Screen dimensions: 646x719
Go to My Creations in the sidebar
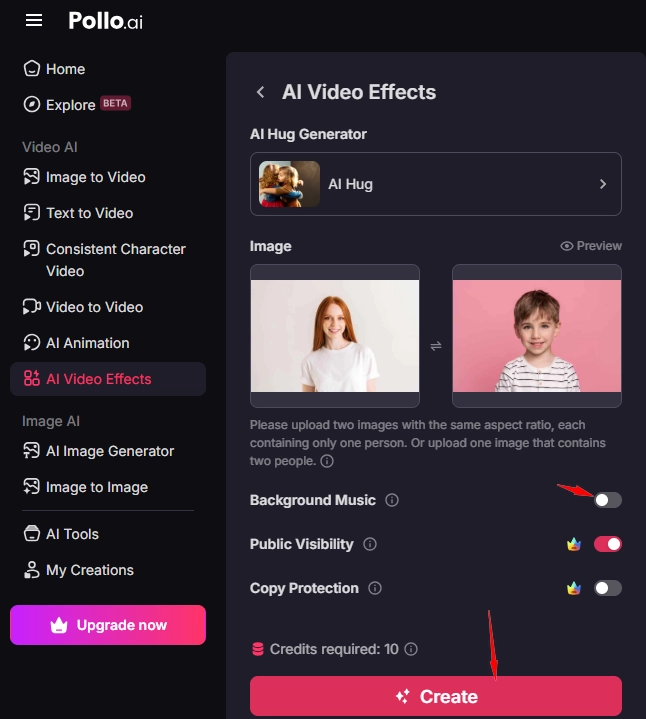coord(89,570)
